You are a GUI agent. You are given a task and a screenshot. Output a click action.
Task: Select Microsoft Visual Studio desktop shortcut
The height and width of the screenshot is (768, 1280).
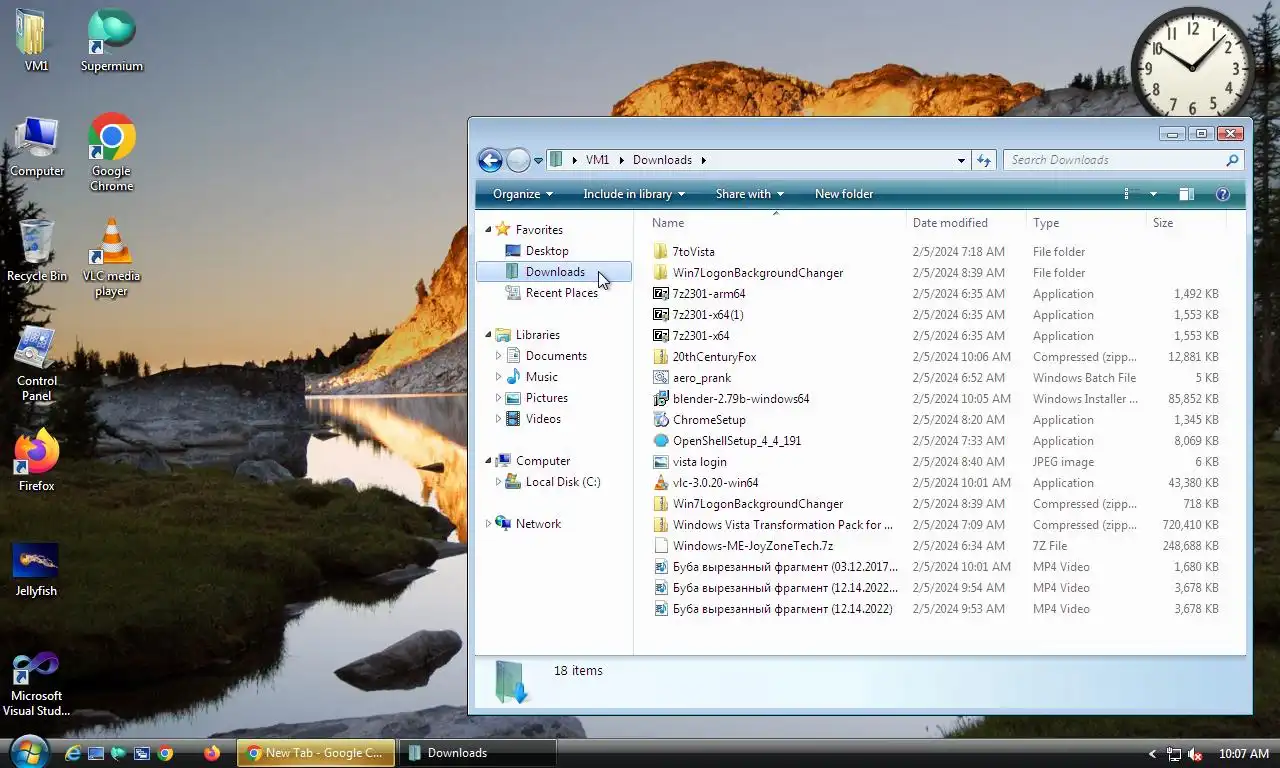point(37,684)
